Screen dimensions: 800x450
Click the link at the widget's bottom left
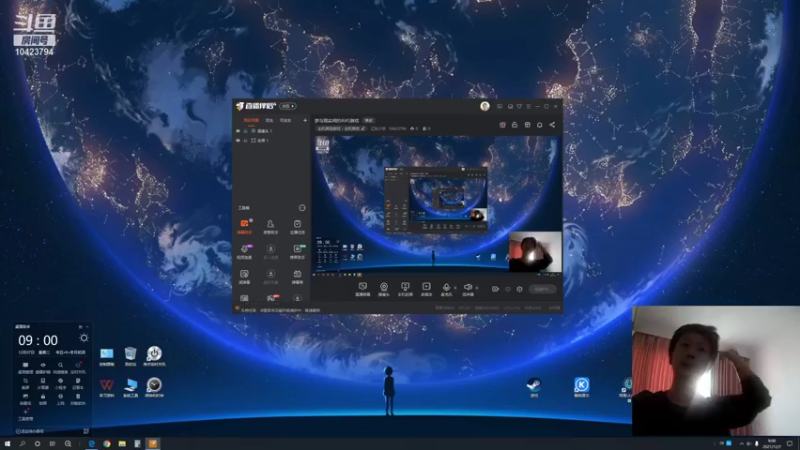[x=30, y=432]
